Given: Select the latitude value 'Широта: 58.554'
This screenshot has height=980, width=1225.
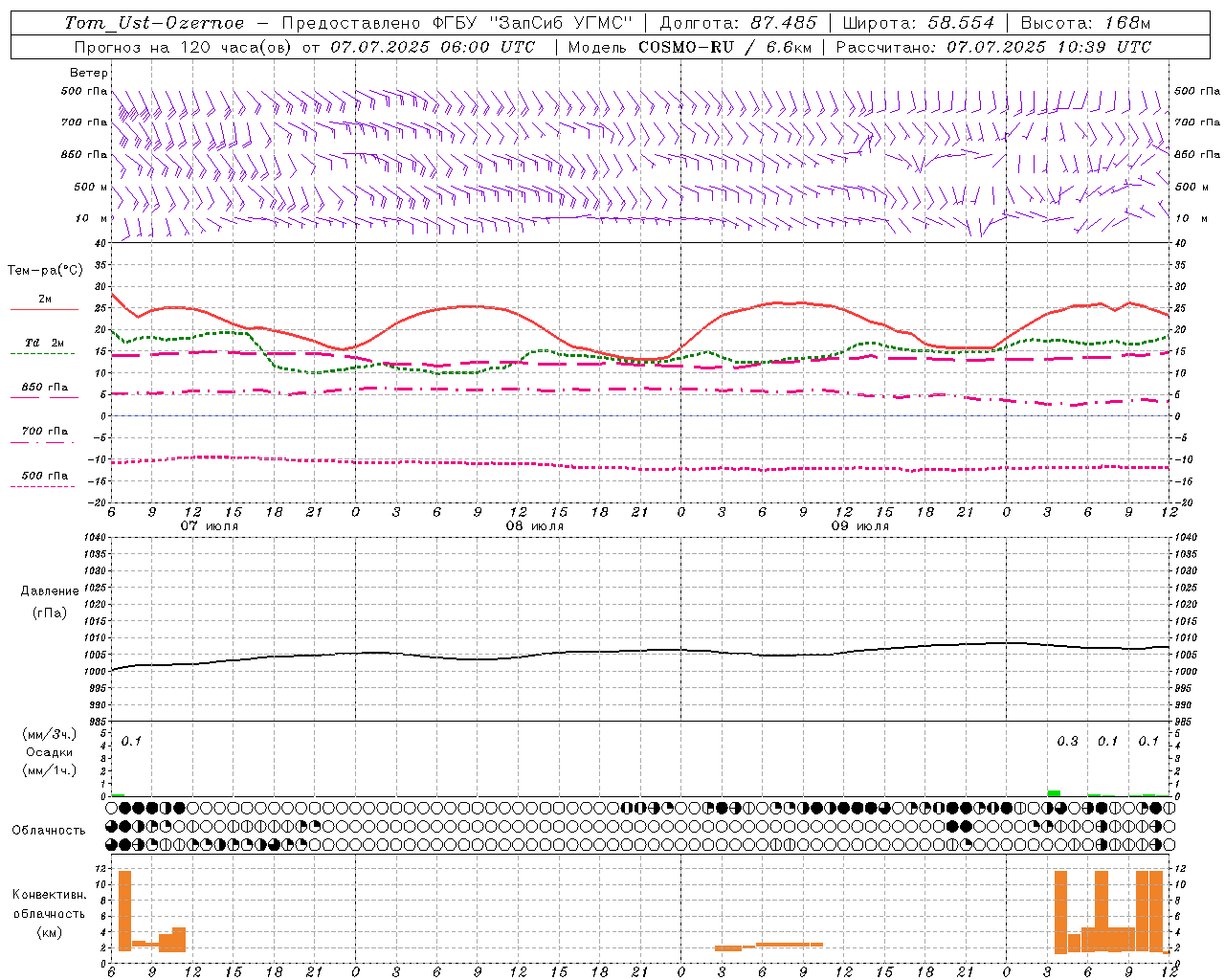Looking at the screenshot, I should tap(919, 23).
